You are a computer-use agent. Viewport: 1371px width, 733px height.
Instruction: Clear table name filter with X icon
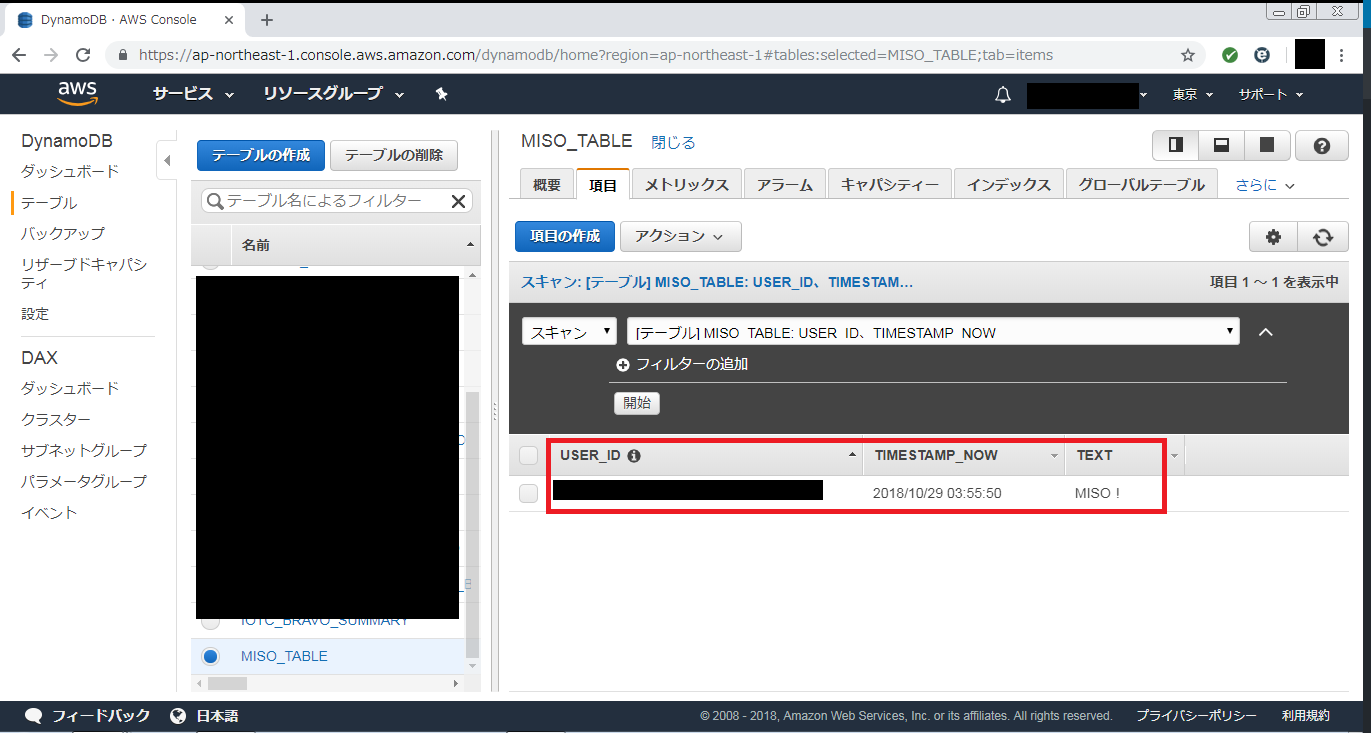[458, 201]
